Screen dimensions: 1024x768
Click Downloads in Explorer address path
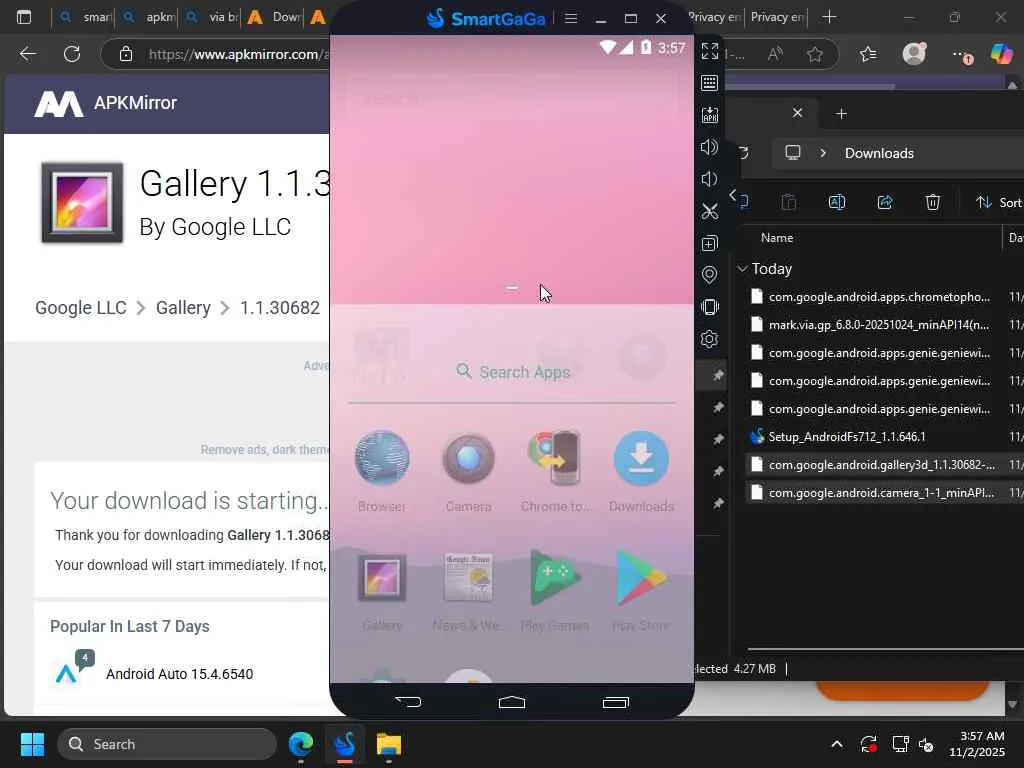(879, 153)
